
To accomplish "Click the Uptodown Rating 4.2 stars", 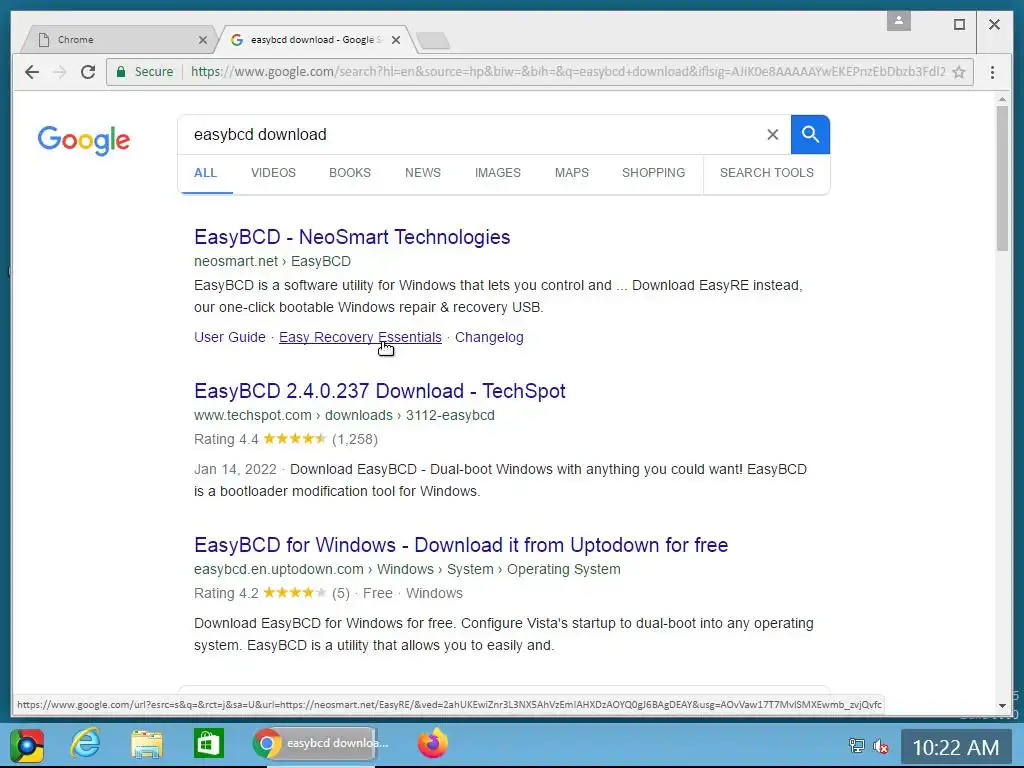I will pos(294,593).
